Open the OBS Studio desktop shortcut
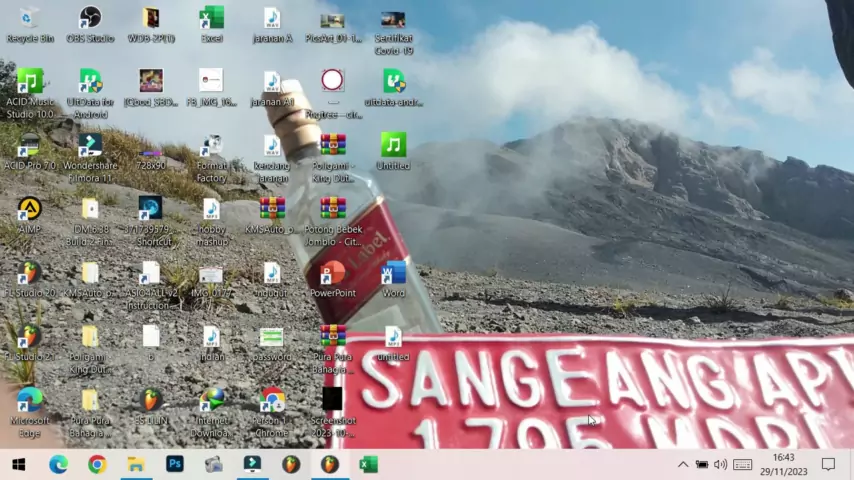Screen dimensions: 854x480 pos(90,19)
